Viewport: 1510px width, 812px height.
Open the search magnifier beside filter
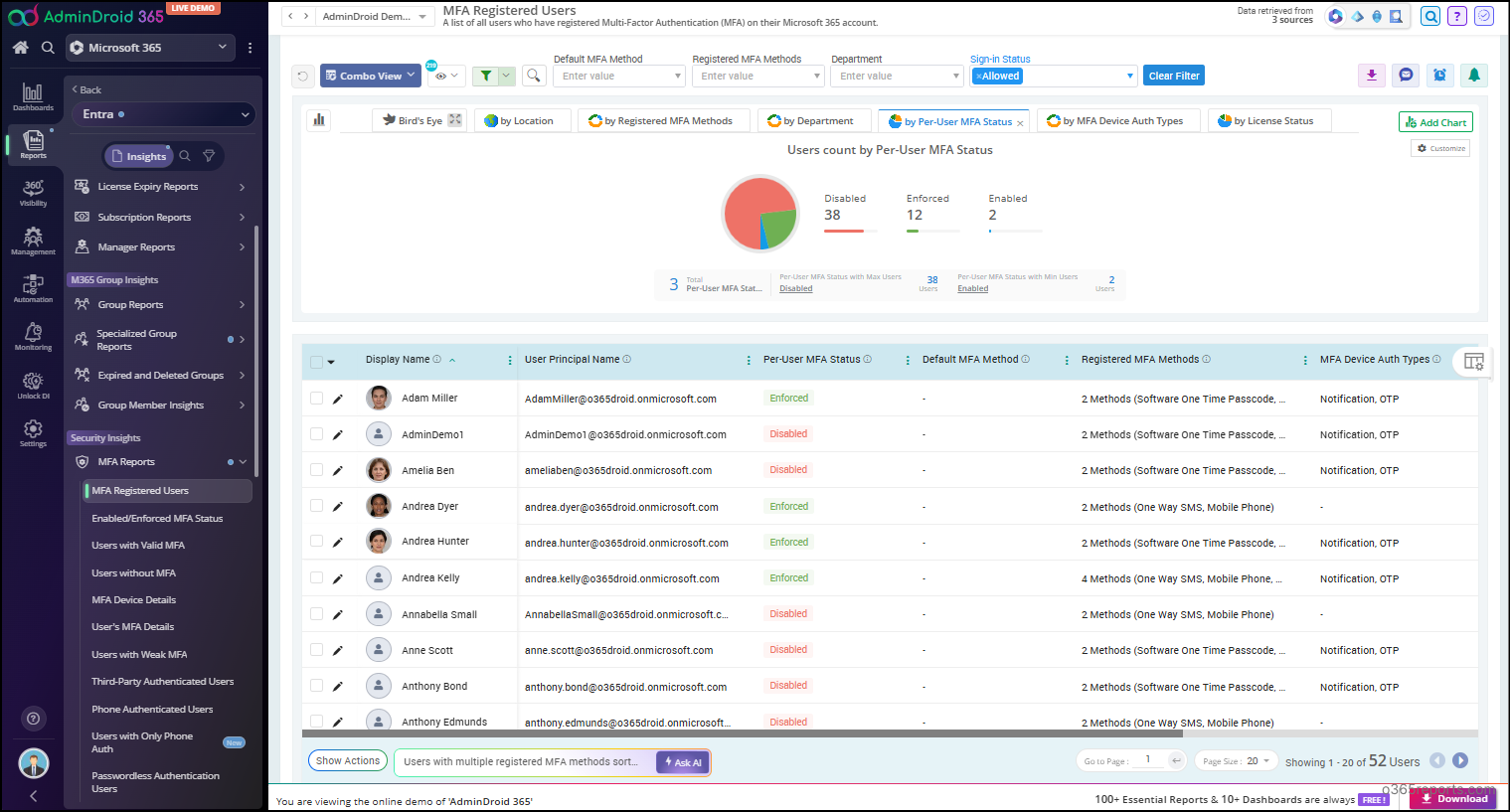(x=534, y=76)
